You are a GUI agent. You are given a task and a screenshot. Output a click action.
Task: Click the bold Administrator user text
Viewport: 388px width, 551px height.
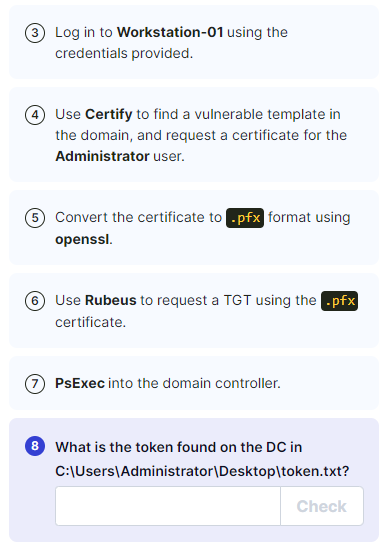point(102,156)
